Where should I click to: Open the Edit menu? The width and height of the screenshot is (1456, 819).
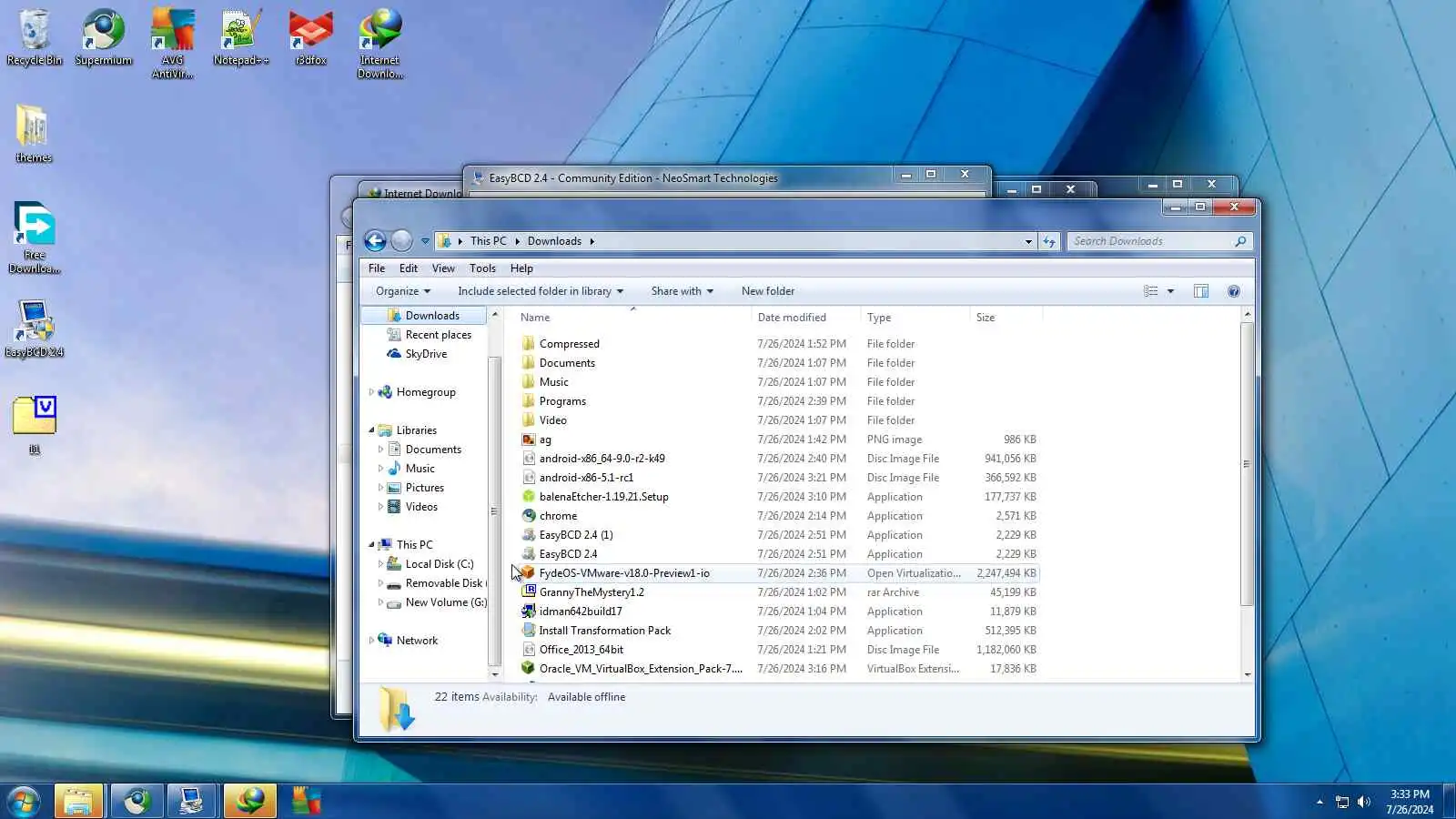409,268
